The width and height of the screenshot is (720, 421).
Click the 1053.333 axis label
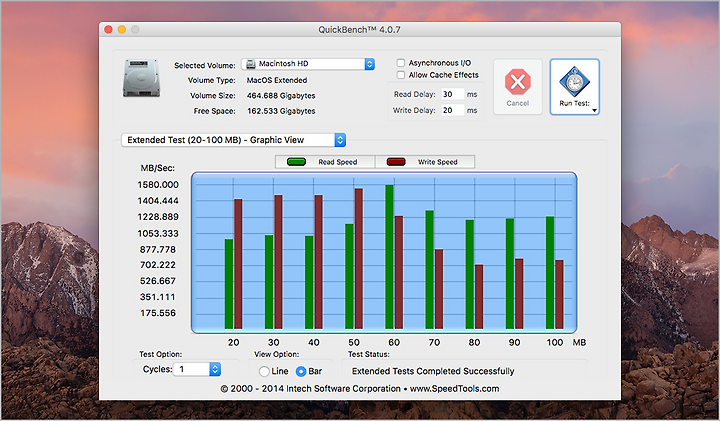click(x=158, y=233)
